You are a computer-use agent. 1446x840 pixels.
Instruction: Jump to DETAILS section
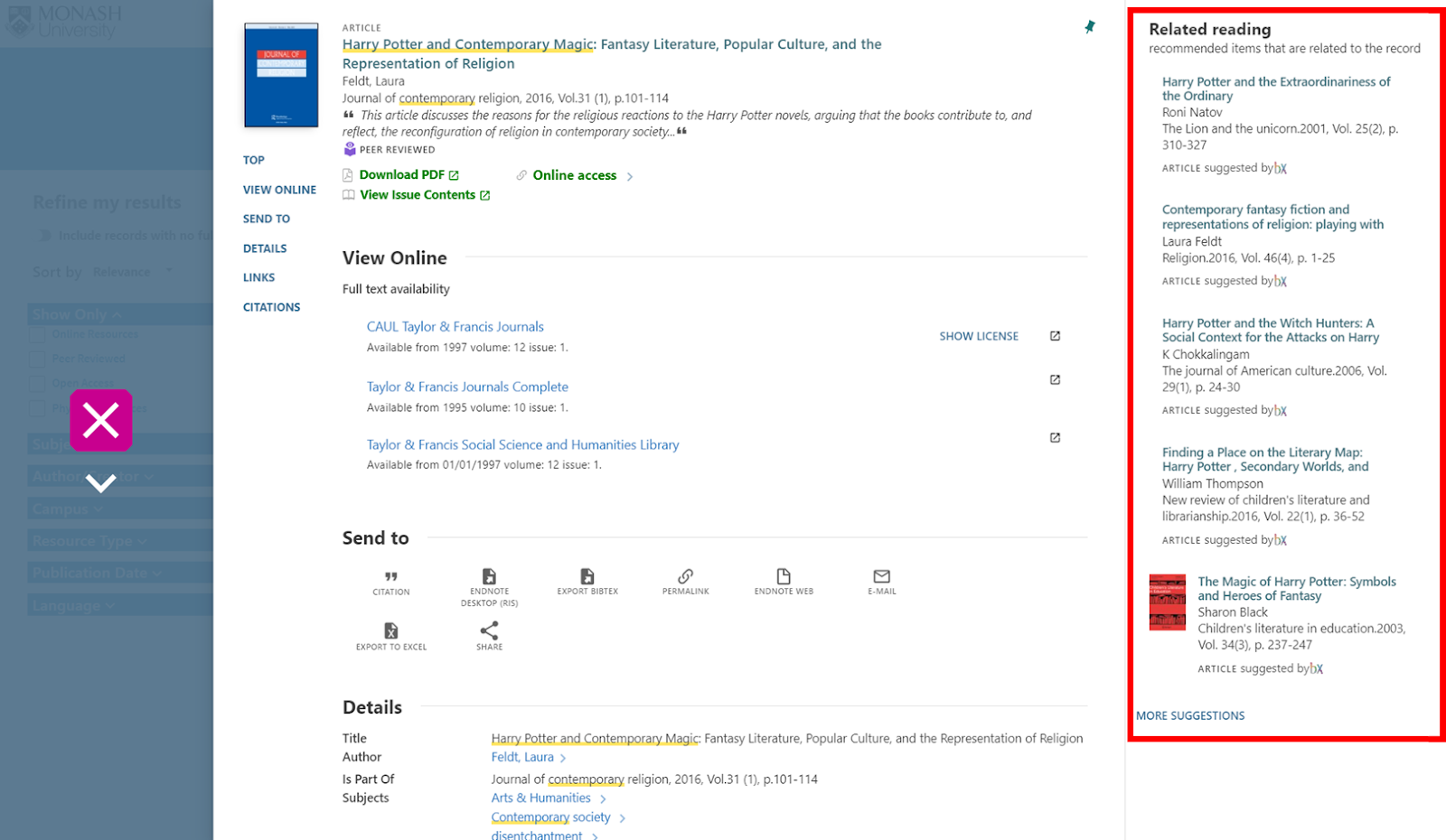coord(265,248)
